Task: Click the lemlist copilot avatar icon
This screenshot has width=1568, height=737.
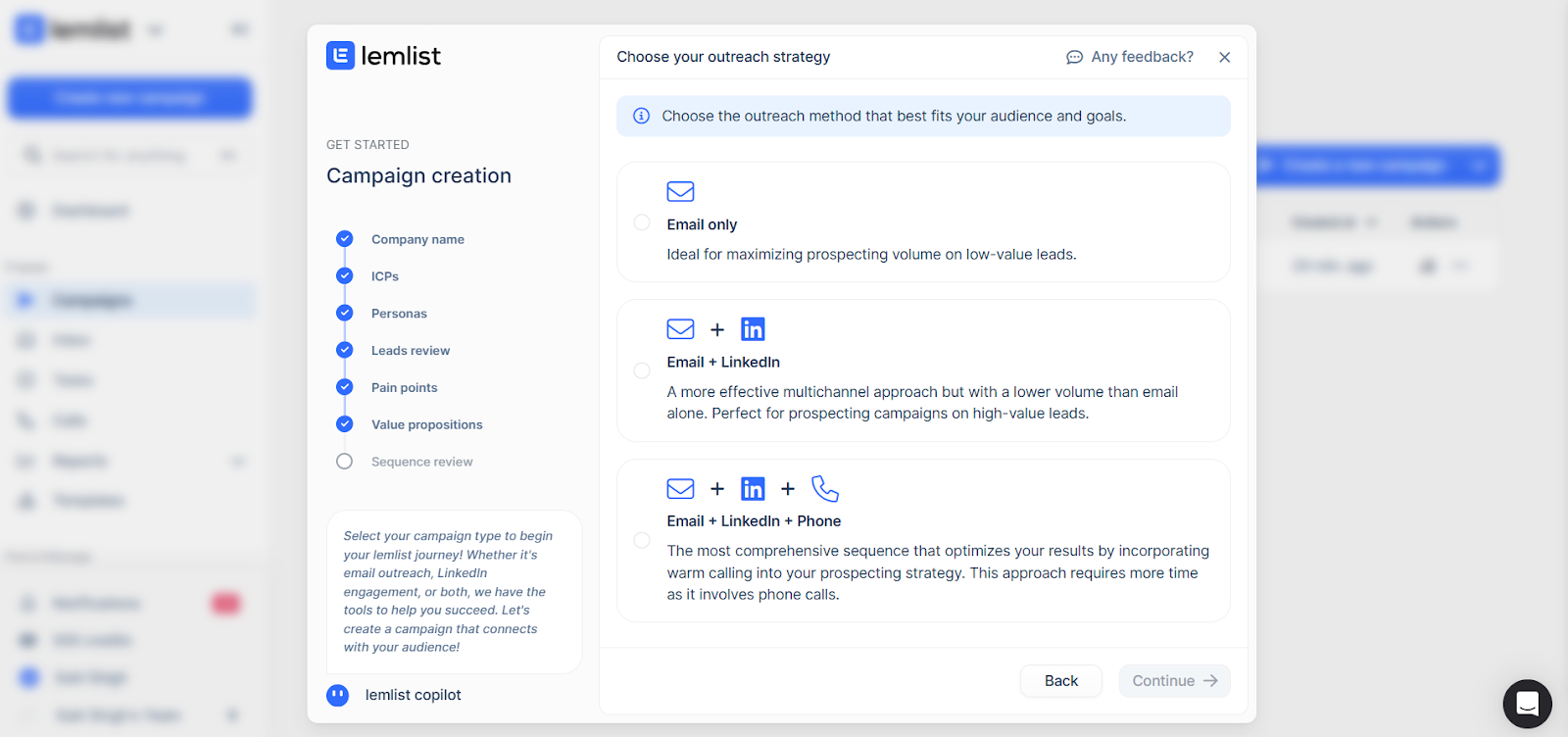Action: pyautogui.click(x=337, y=696)
